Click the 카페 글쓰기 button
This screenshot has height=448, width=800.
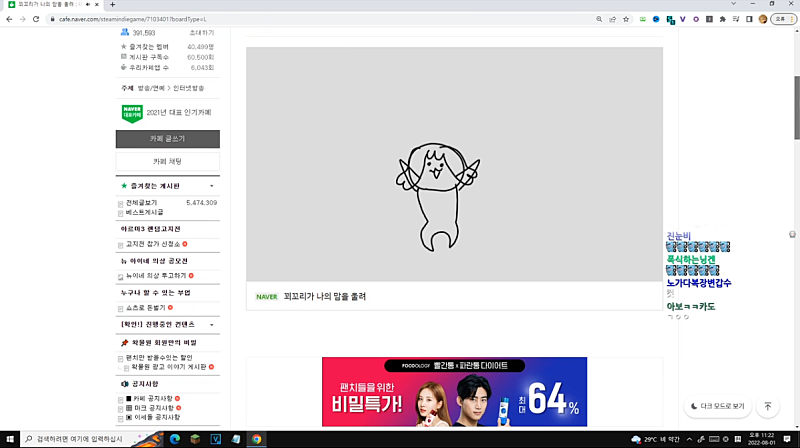(x=167, y=139)
